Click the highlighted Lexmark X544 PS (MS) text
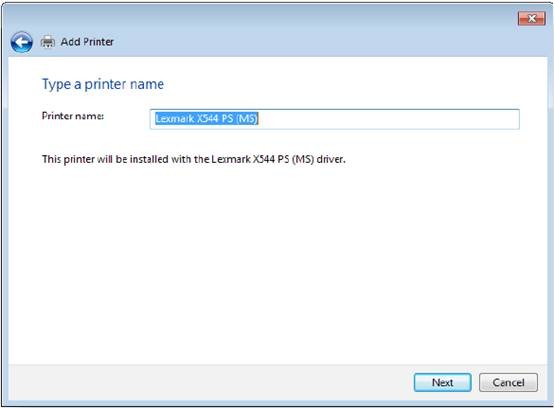Viewport: 554px width, 408px height. 207,118
